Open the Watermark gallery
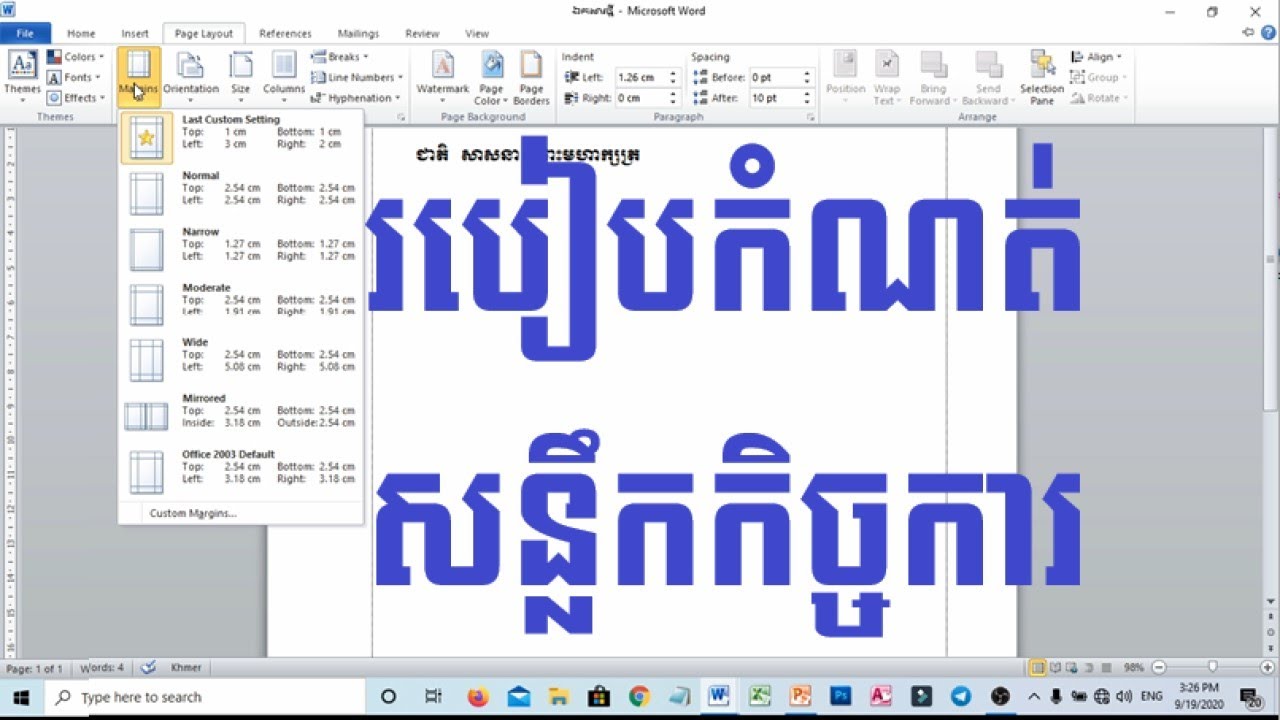1280x720 pixels. (x=443, y=77)
